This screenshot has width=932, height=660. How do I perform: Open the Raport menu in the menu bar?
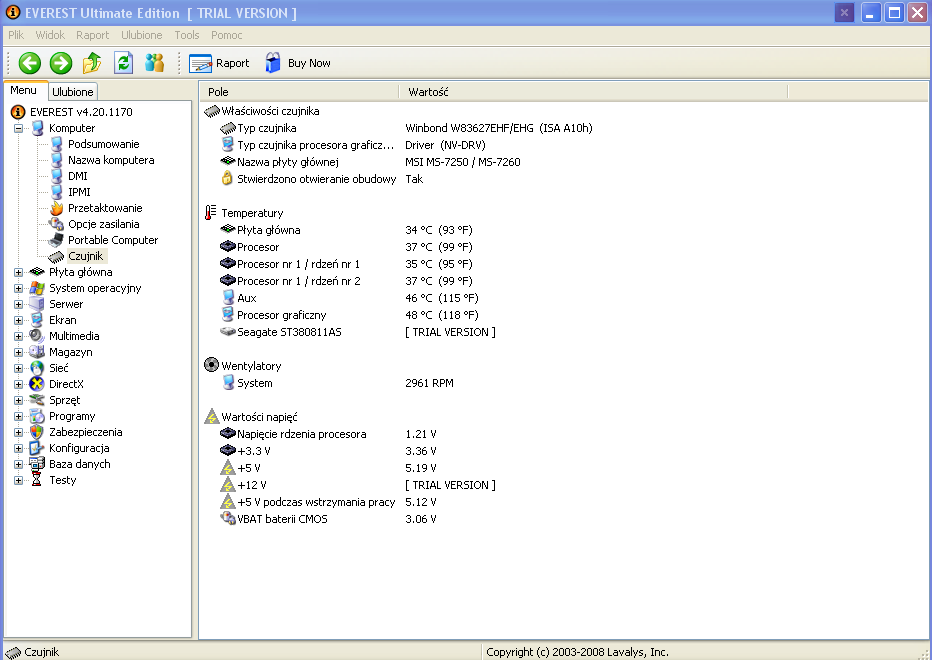tap(93, 35)
